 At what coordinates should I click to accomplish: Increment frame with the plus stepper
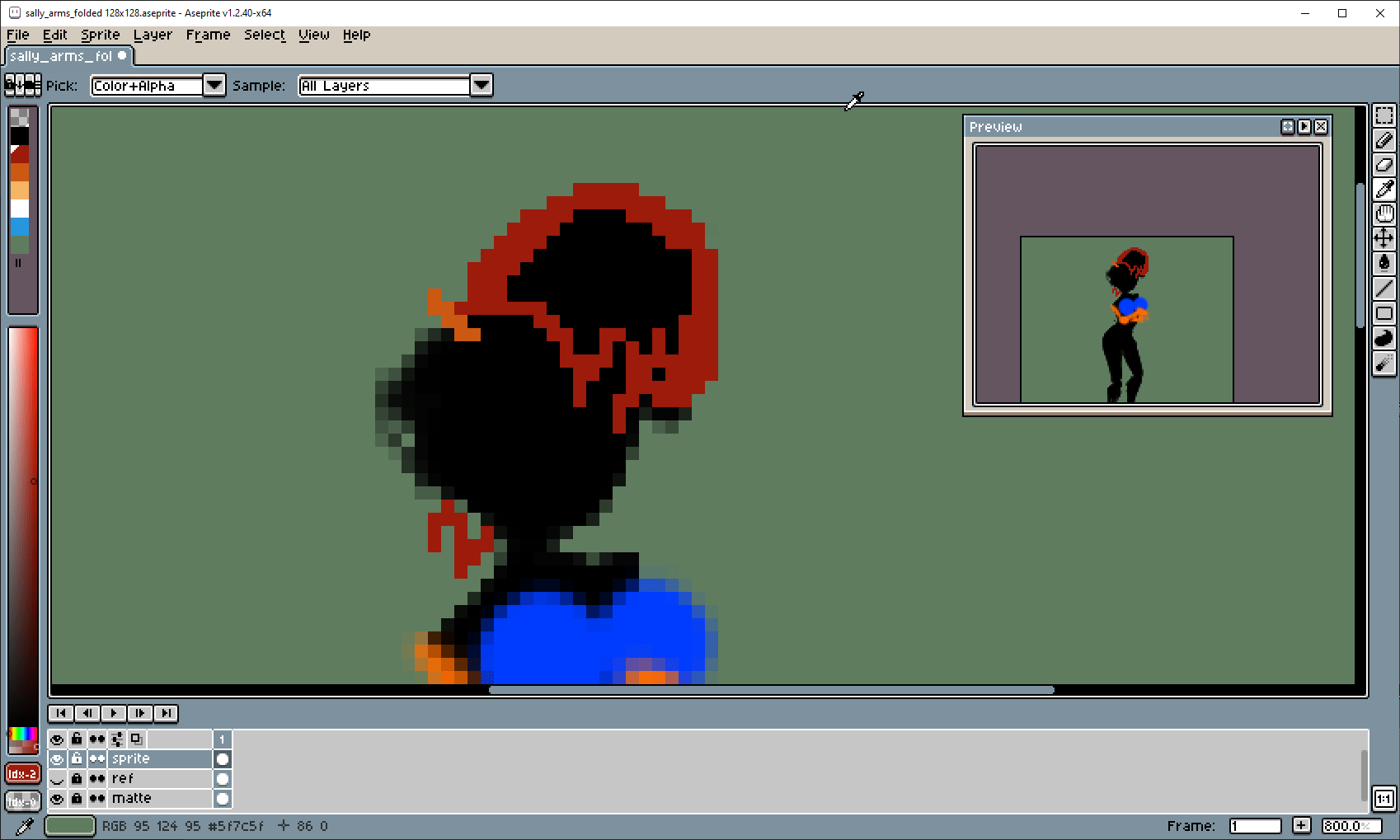[1302, 825]
